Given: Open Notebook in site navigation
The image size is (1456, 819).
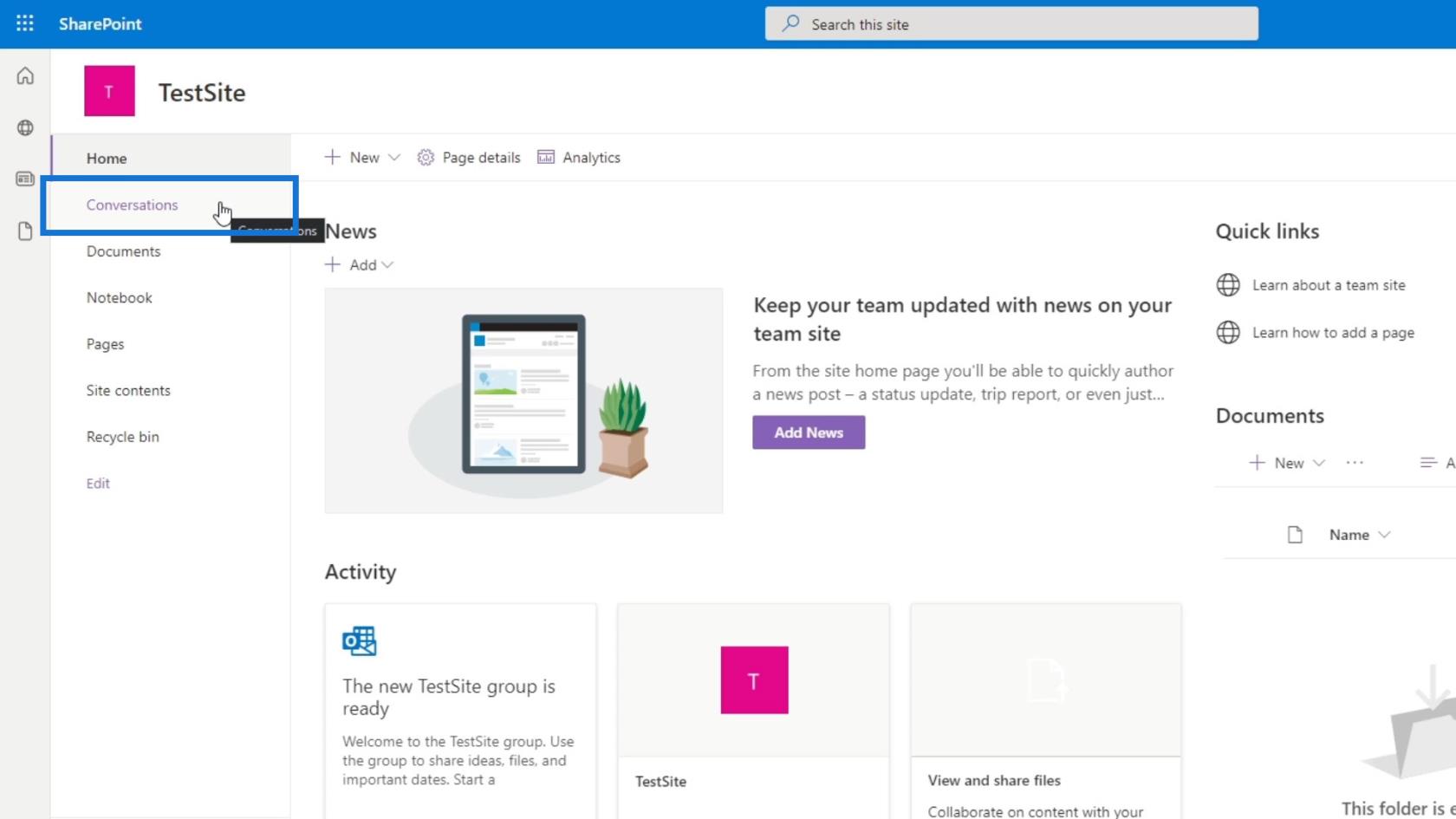Looking at the screenshot, I should (x=119, y=297).
